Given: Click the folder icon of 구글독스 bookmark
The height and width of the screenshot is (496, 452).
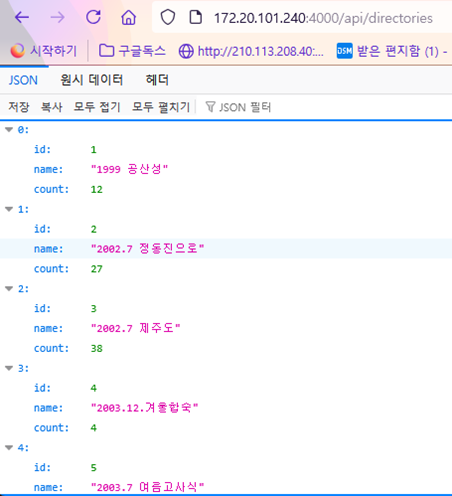Looking at the screenshot, I should click(107, 51).
